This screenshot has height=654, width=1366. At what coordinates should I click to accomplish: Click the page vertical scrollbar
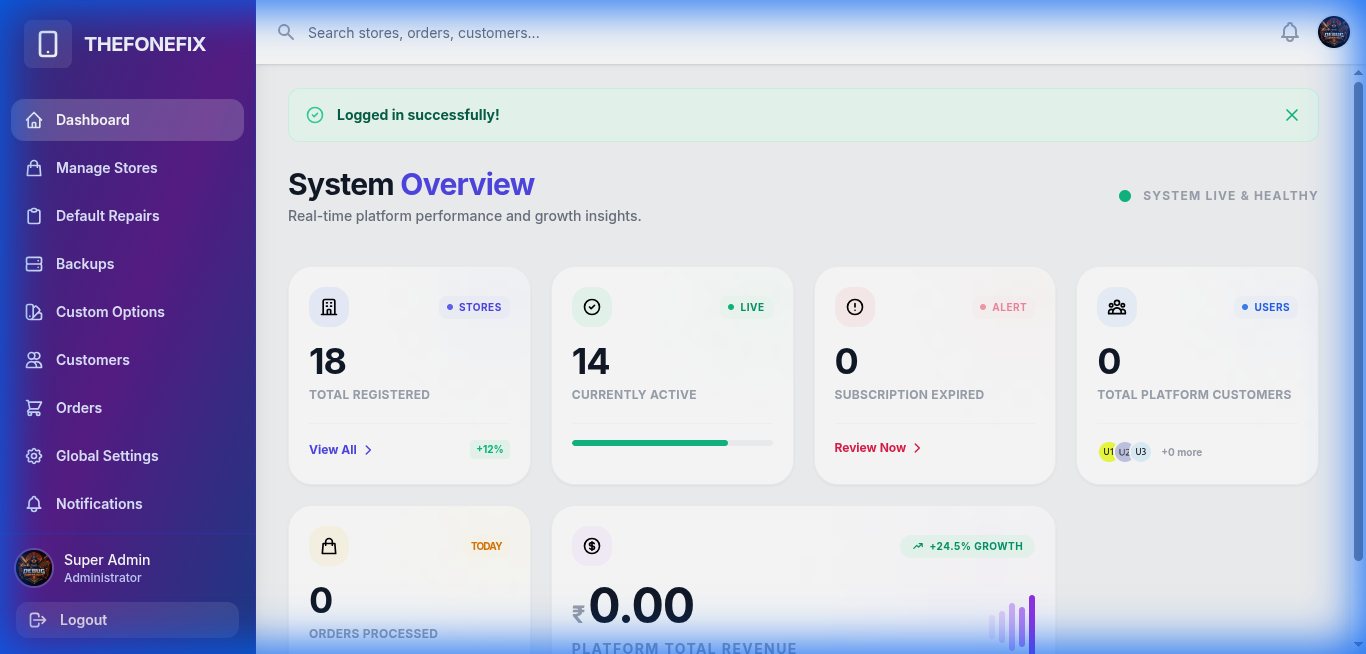pos(1359,320)
